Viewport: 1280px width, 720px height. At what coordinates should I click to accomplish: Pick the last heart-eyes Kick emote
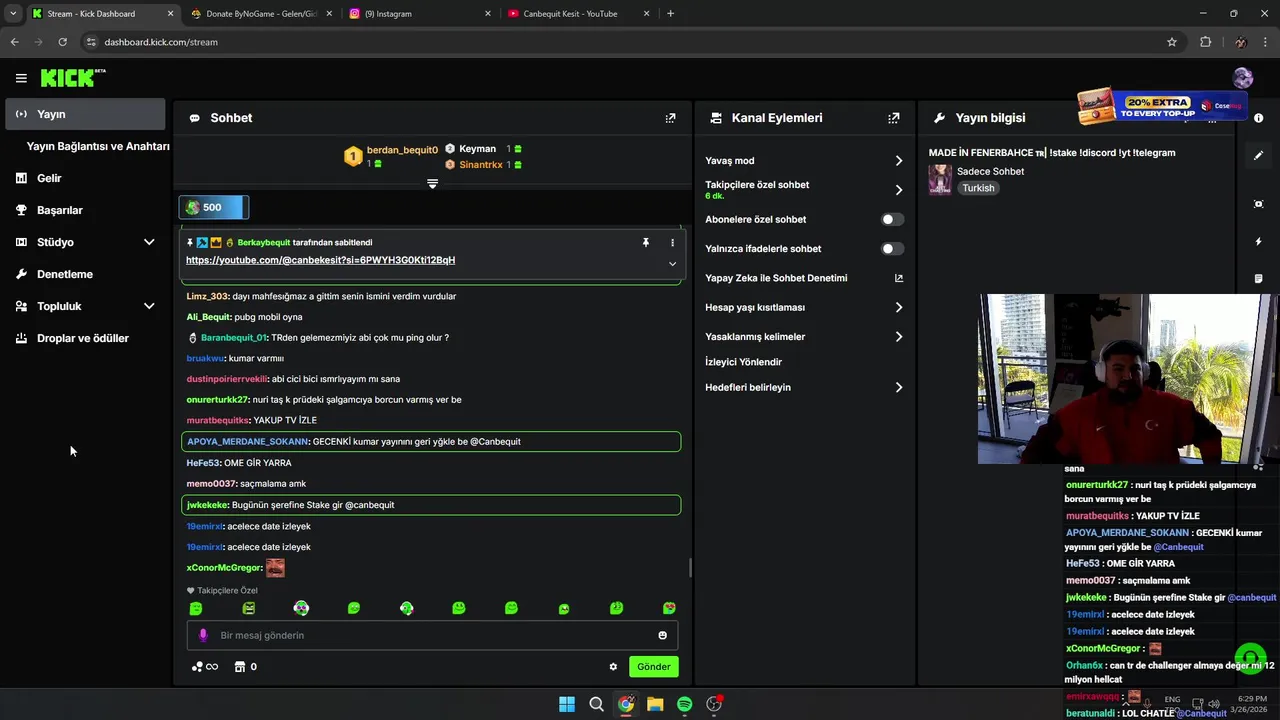tap(669, 608)
